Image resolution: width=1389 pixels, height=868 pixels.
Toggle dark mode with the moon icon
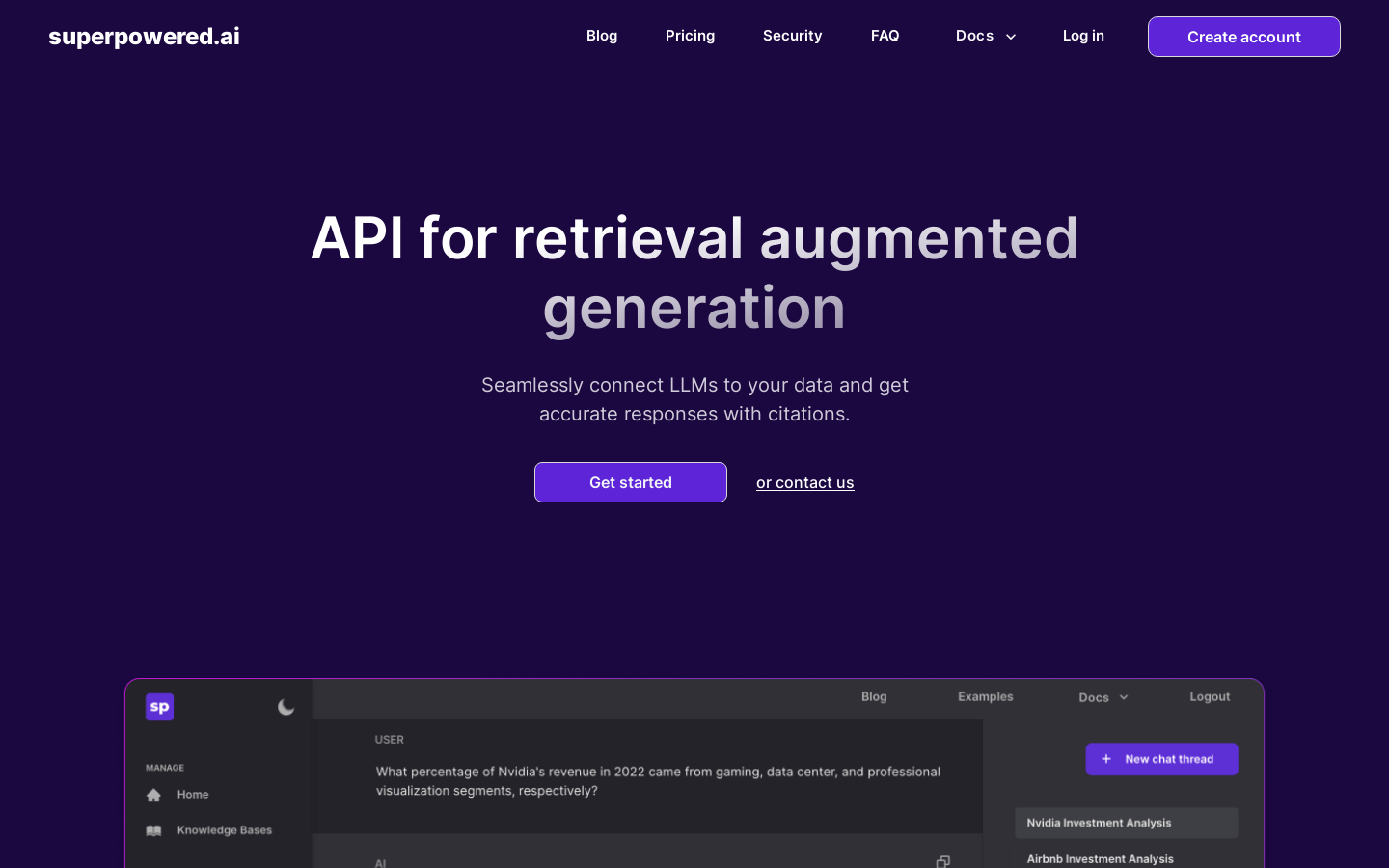286,707
